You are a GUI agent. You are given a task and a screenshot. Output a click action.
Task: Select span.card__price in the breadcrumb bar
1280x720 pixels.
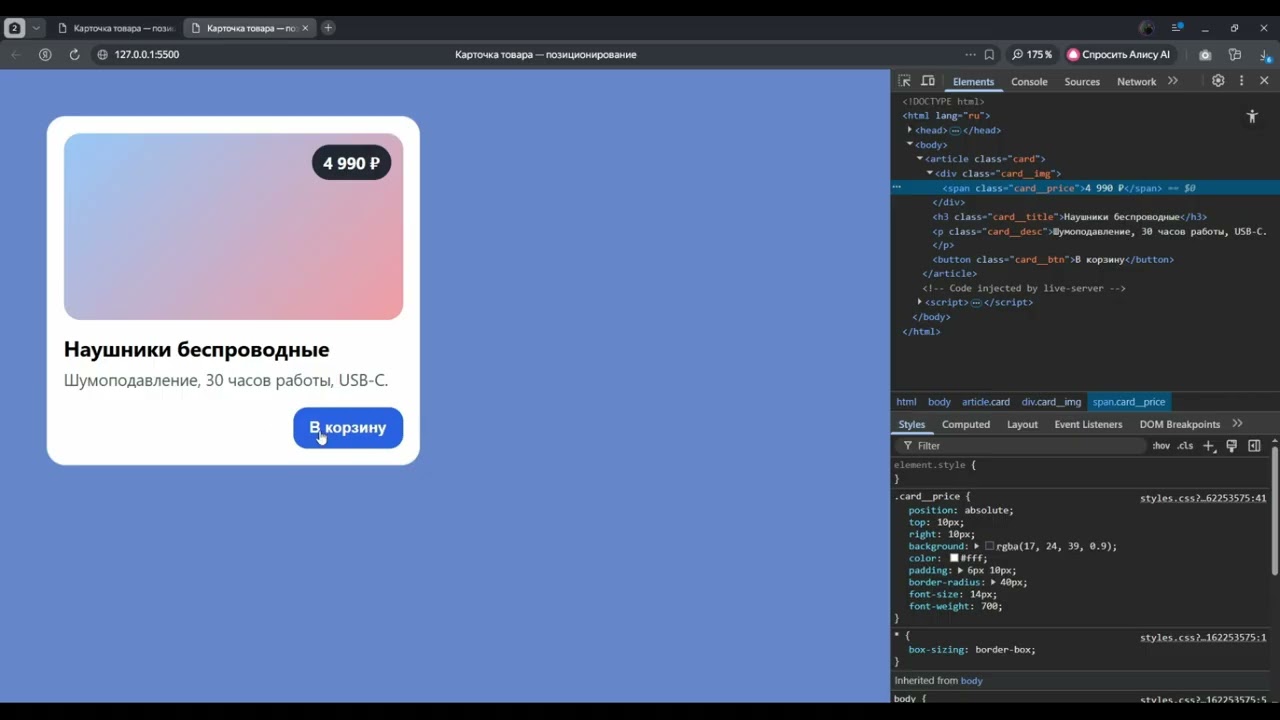1128,402
